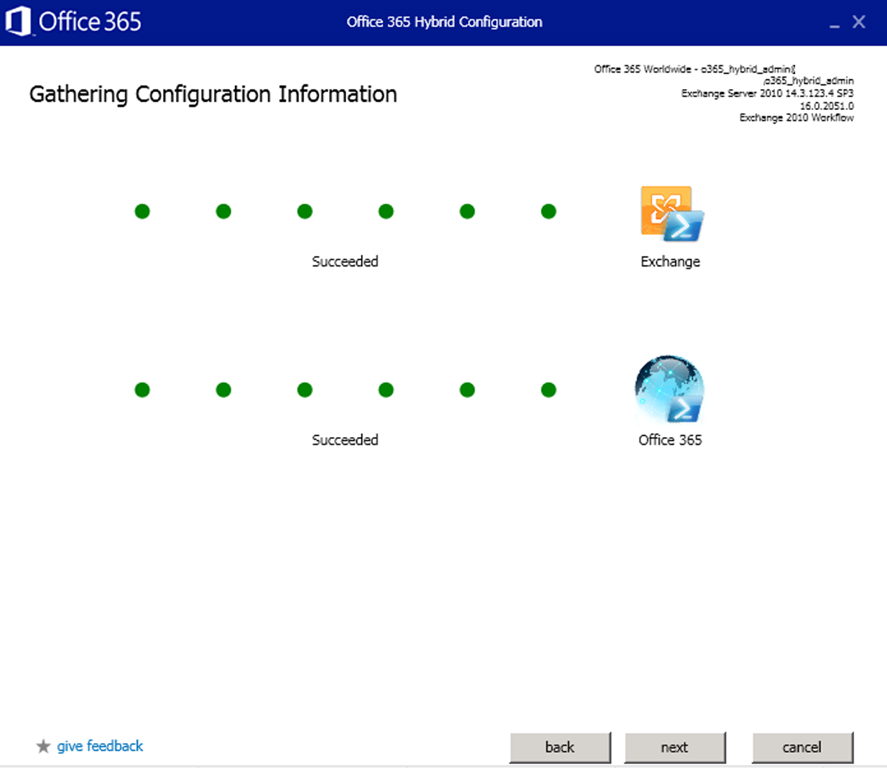
Task: Cancel the hybrid configuration wizard
Action: (x=802, y=747)
